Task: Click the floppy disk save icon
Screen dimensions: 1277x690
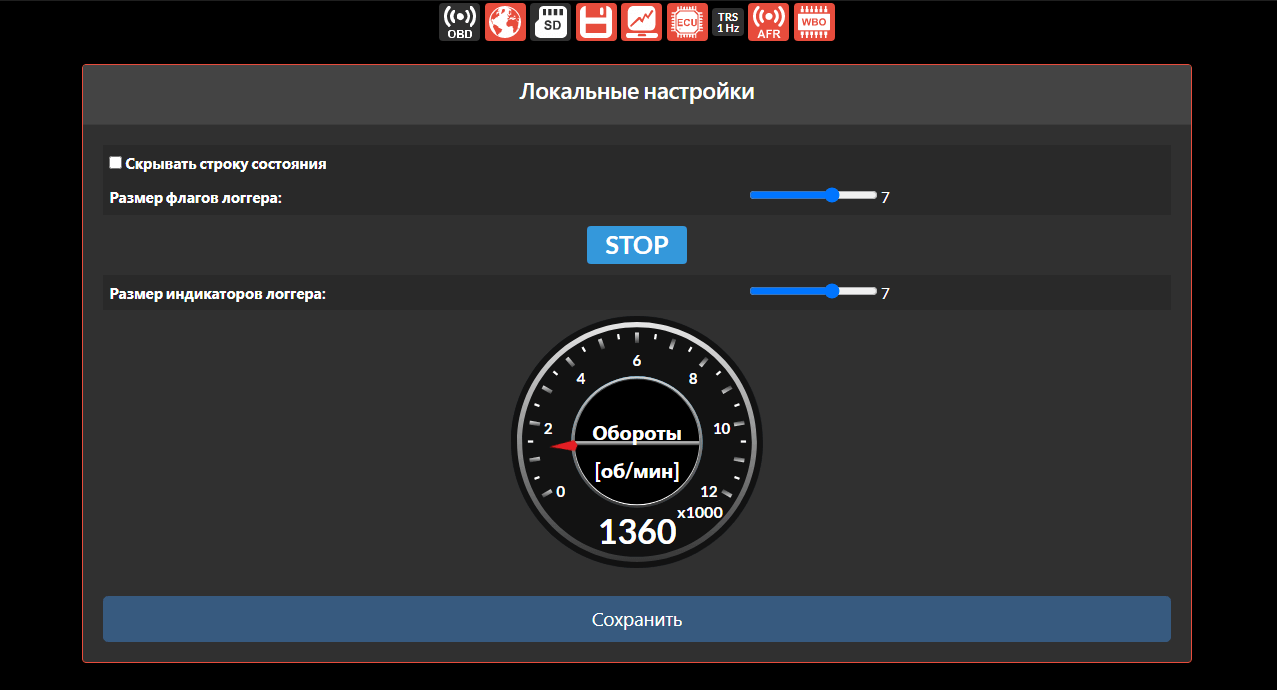Action: tap(596, 22)
